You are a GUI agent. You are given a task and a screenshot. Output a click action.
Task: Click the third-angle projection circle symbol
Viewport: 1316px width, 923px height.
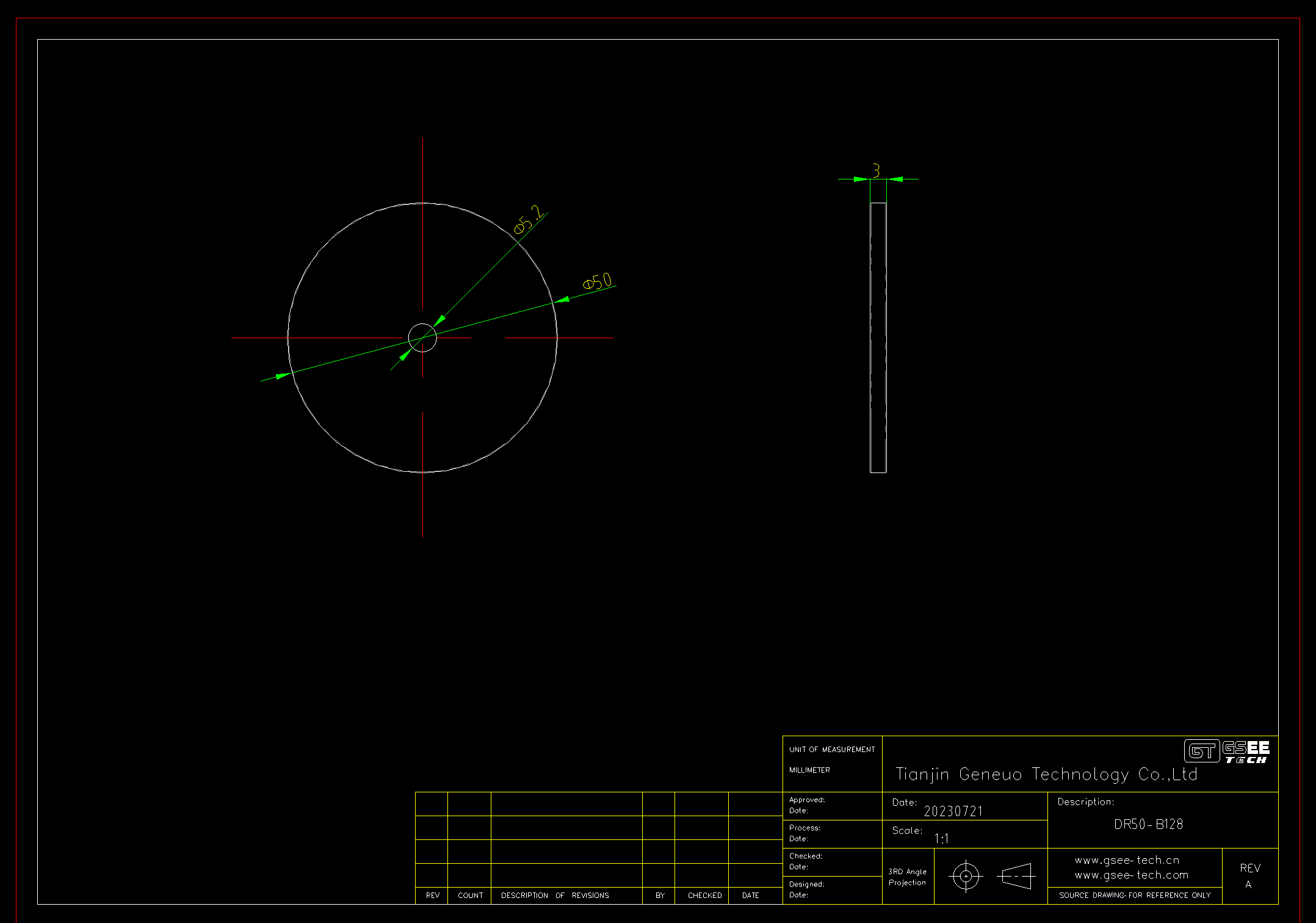tap(966, 877)
